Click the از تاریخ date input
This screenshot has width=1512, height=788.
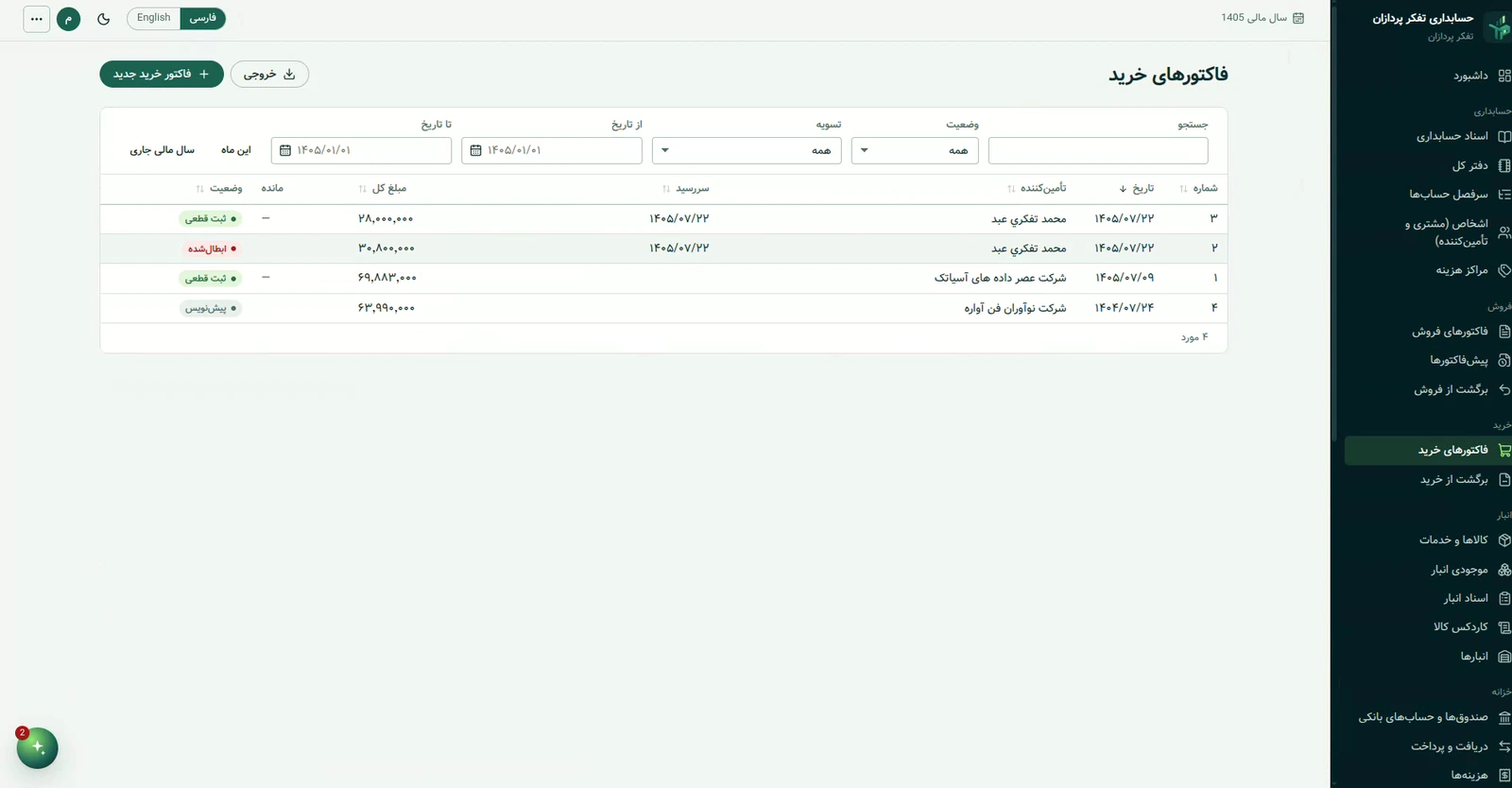coord(552,150)
